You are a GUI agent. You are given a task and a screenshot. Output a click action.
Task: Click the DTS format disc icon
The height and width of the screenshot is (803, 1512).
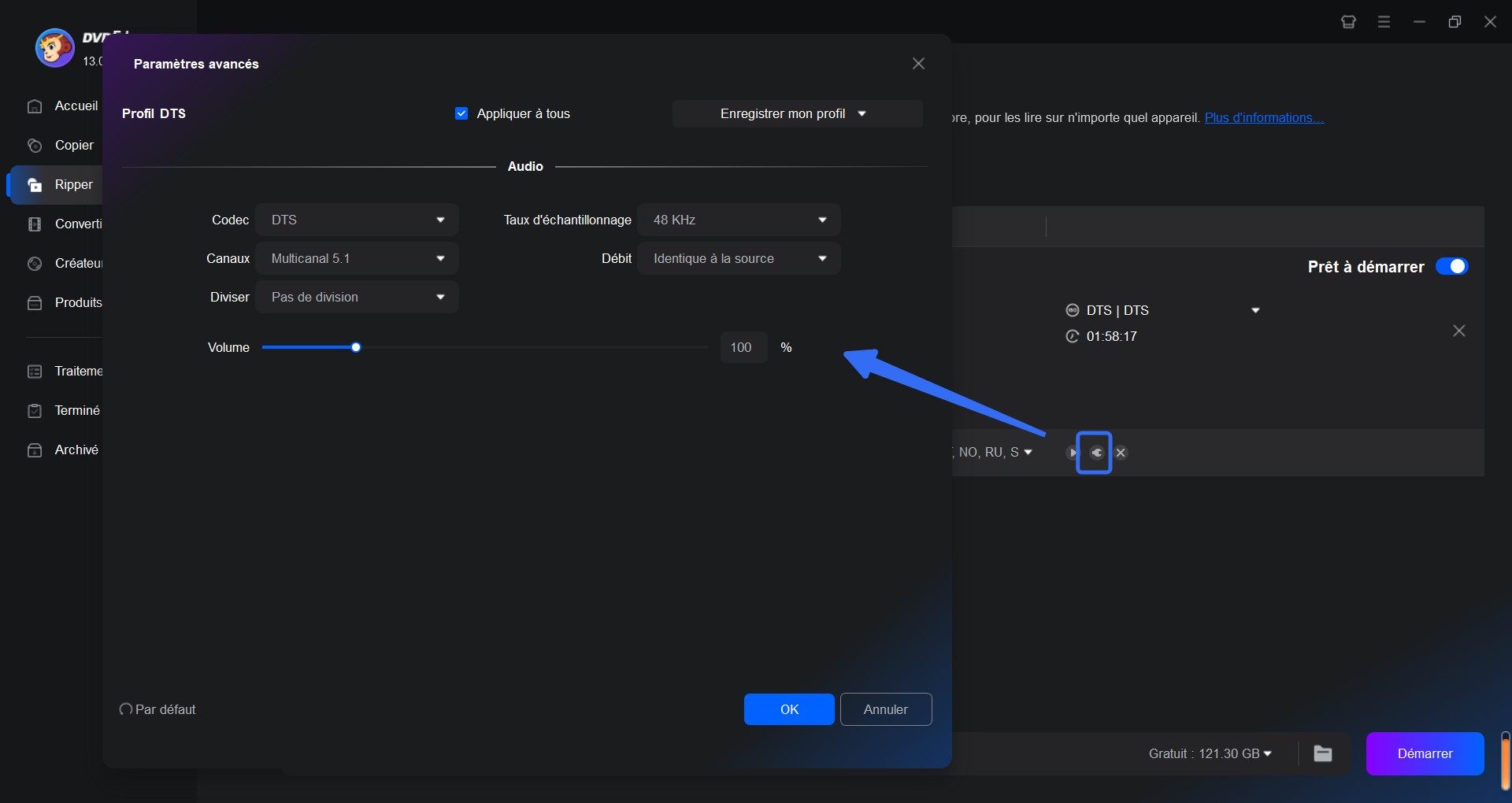[x=1072, y=310]
